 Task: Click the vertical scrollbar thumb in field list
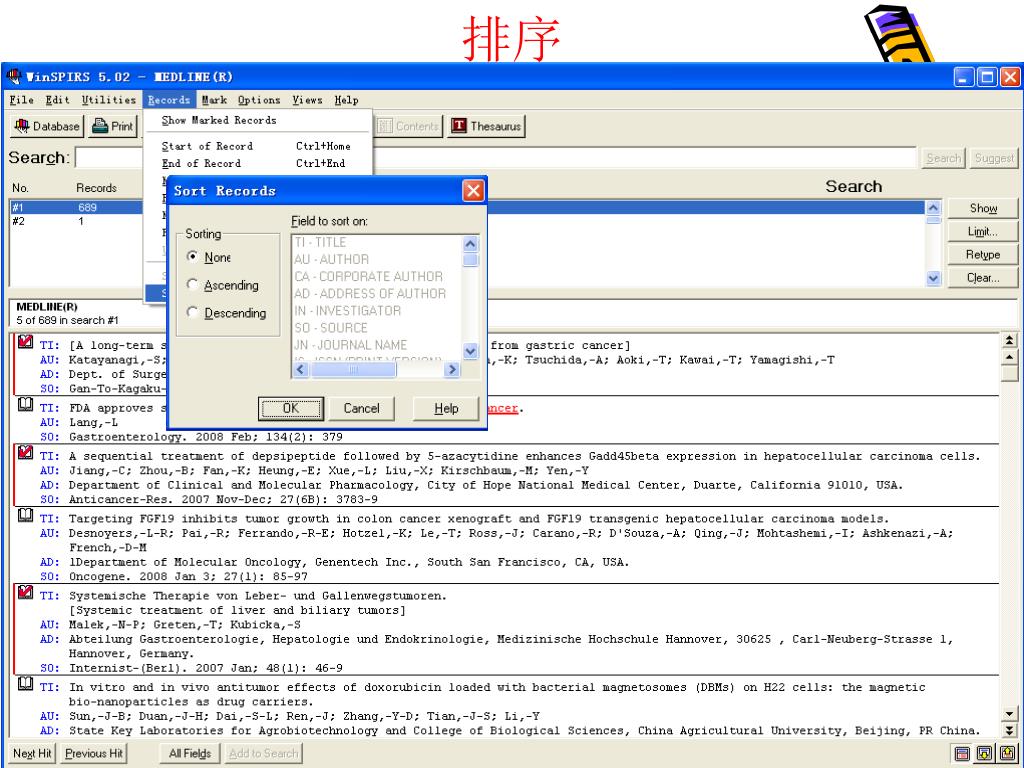pyautogui.click(x=470, y=261)
